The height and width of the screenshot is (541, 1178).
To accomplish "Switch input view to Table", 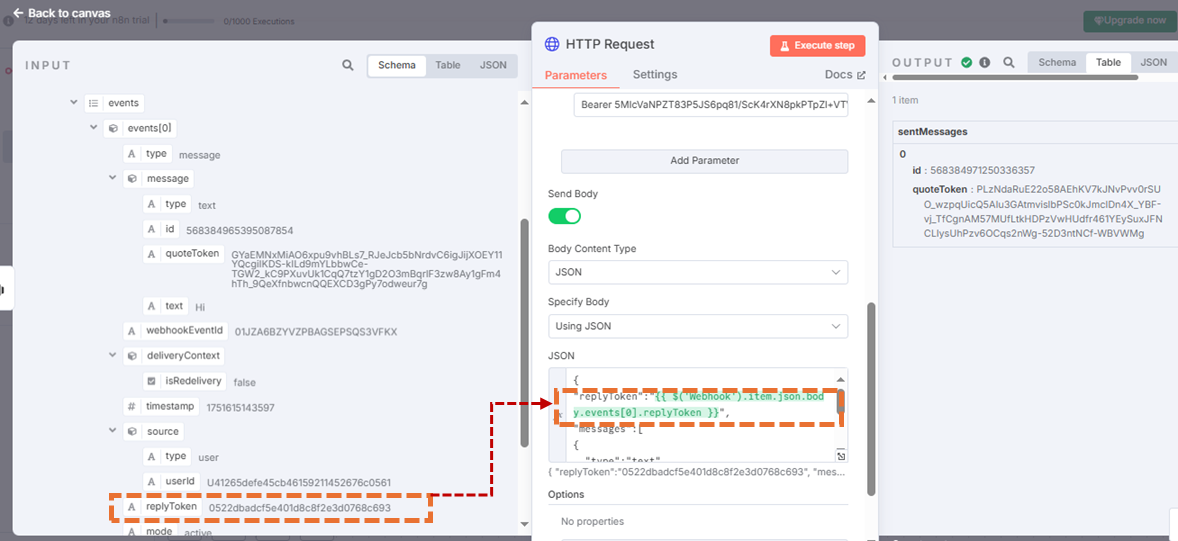I will tap(448, 65).
